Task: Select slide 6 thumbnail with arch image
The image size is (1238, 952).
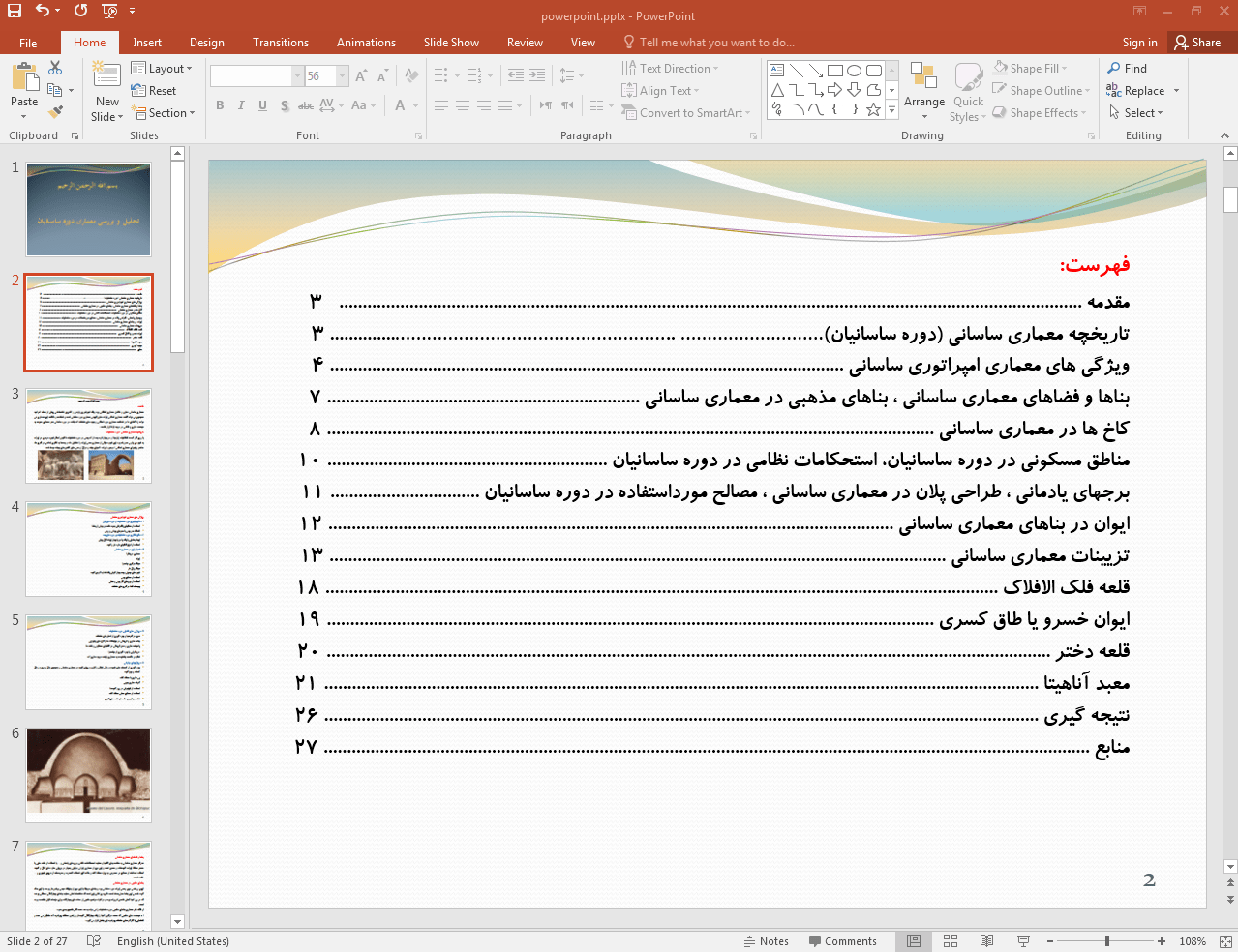Action: [88, 775]
